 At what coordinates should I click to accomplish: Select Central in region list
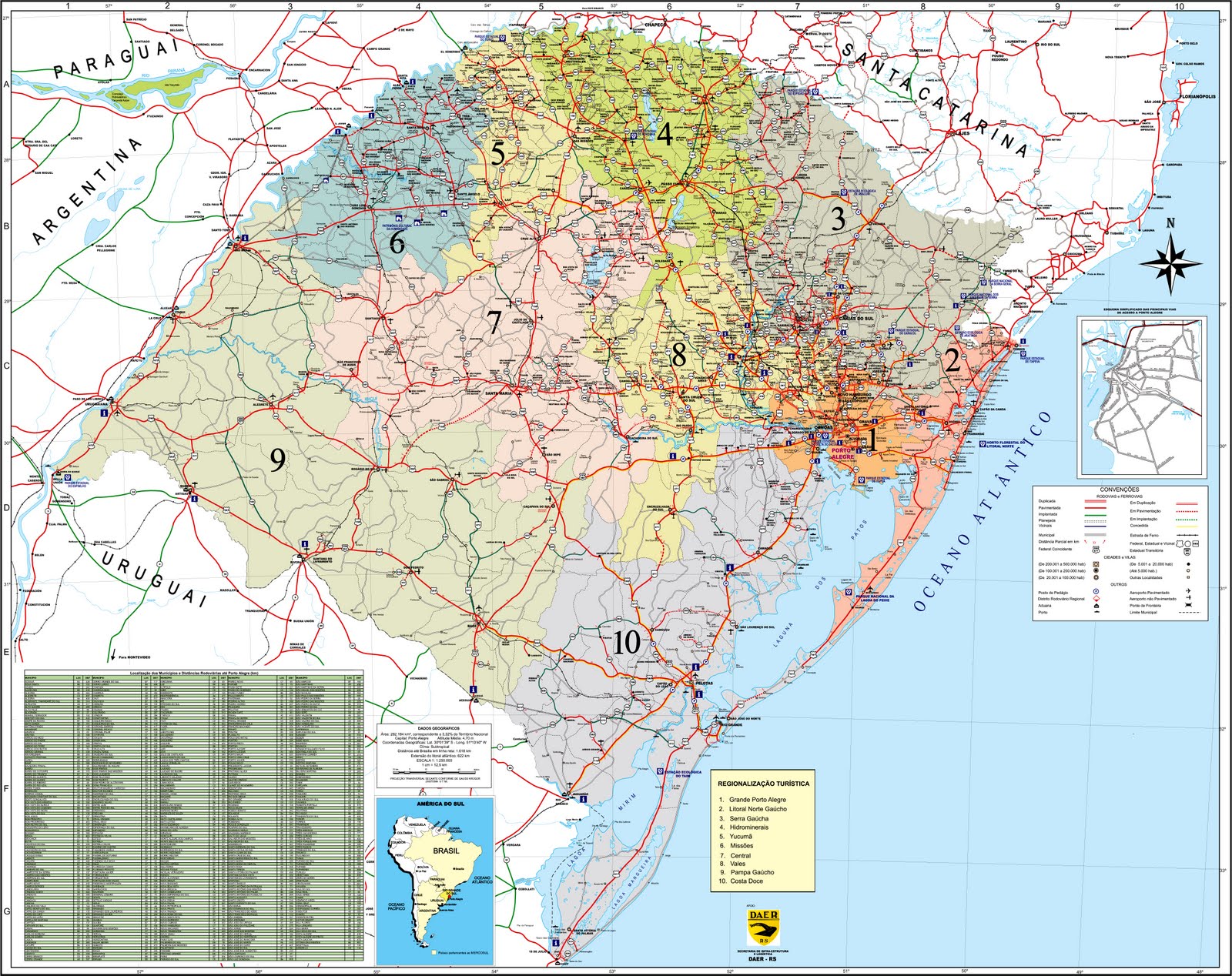pos(735,855)
